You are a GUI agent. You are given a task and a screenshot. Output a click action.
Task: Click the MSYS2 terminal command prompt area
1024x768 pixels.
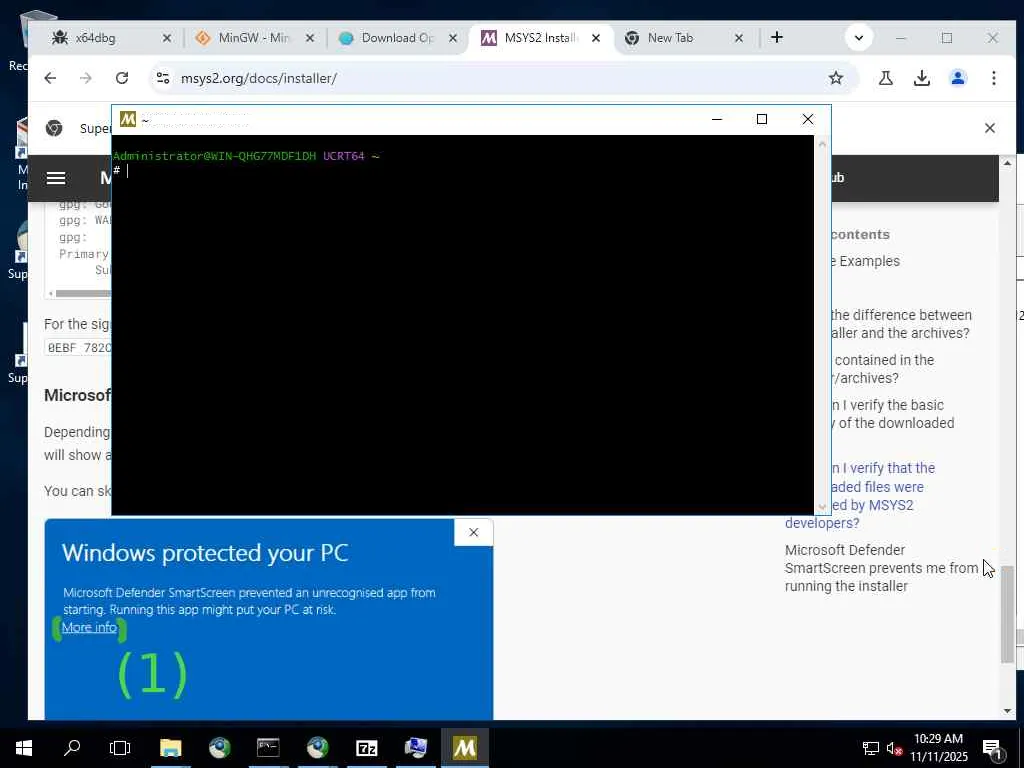click(462, 325)
